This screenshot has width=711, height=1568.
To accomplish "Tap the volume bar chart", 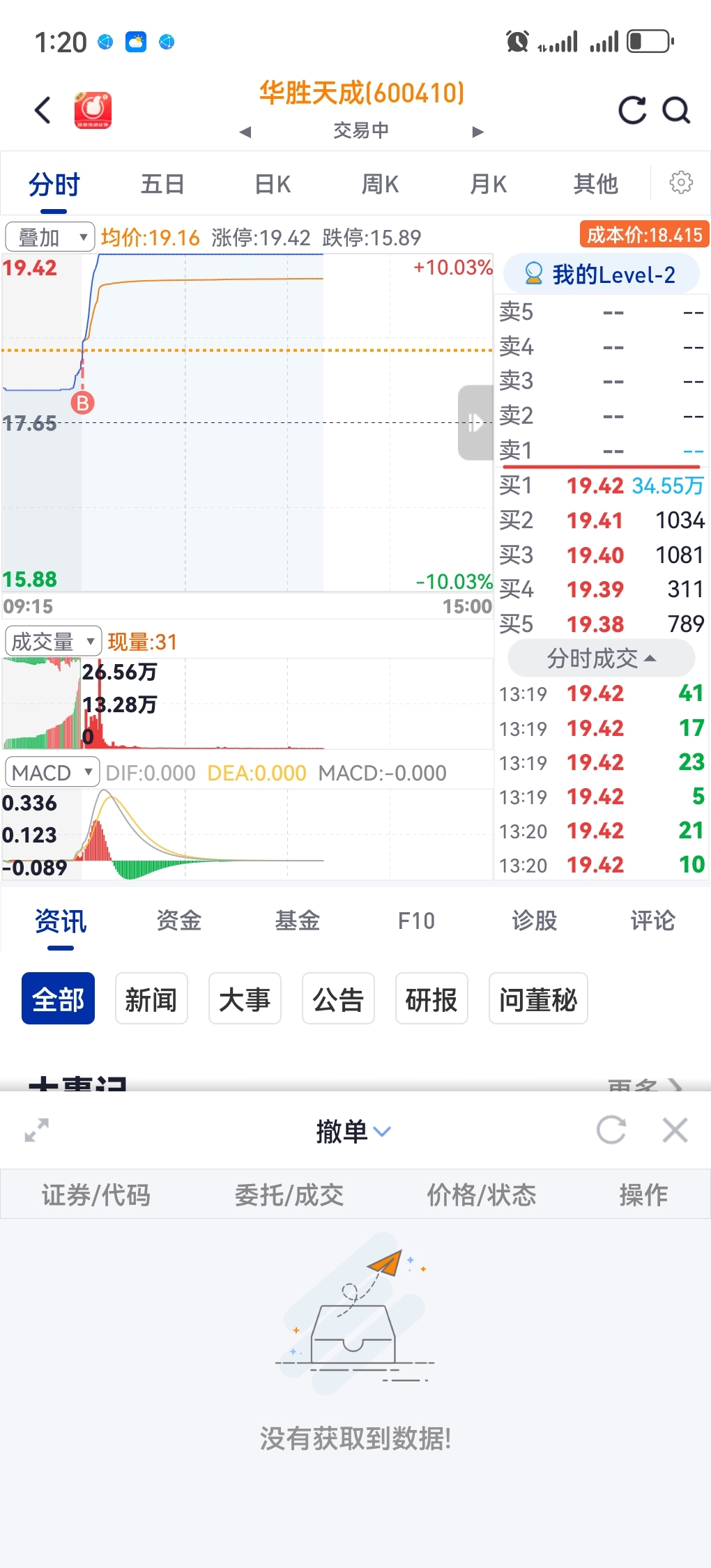I will (247, 704).
